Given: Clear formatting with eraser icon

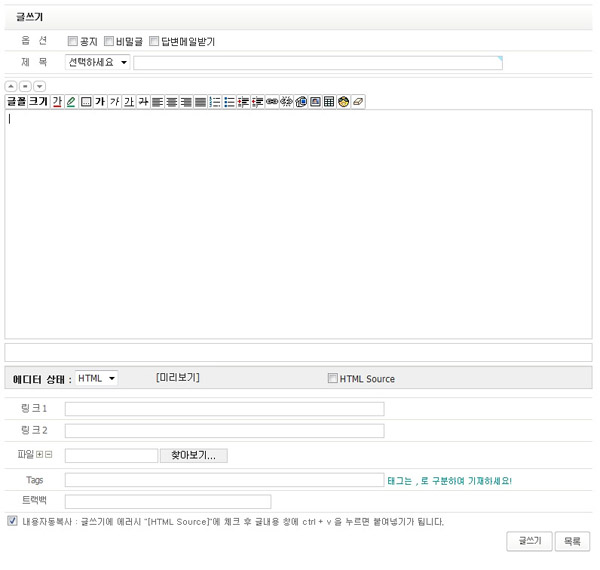Looking at the screenshot, I should pos(358,102).
